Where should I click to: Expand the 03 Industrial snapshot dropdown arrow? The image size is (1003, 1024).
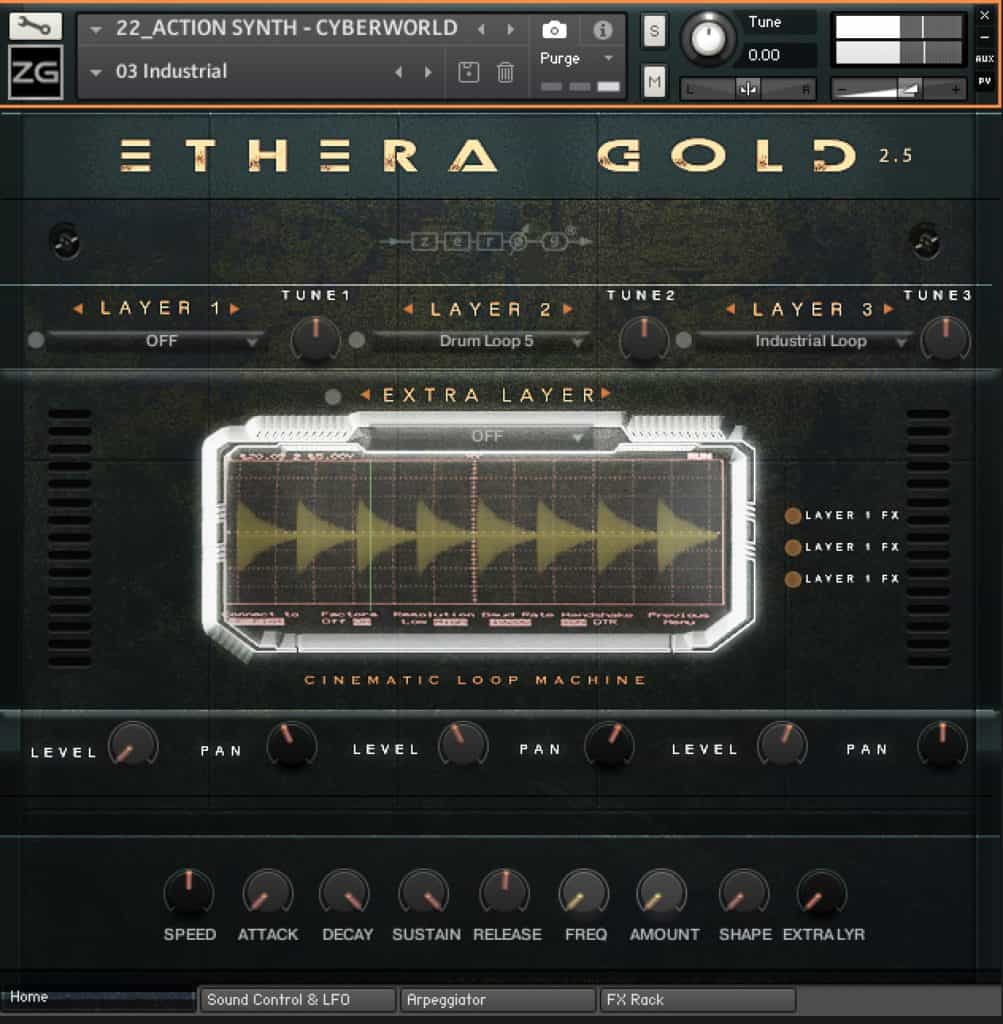click(96, 72)
